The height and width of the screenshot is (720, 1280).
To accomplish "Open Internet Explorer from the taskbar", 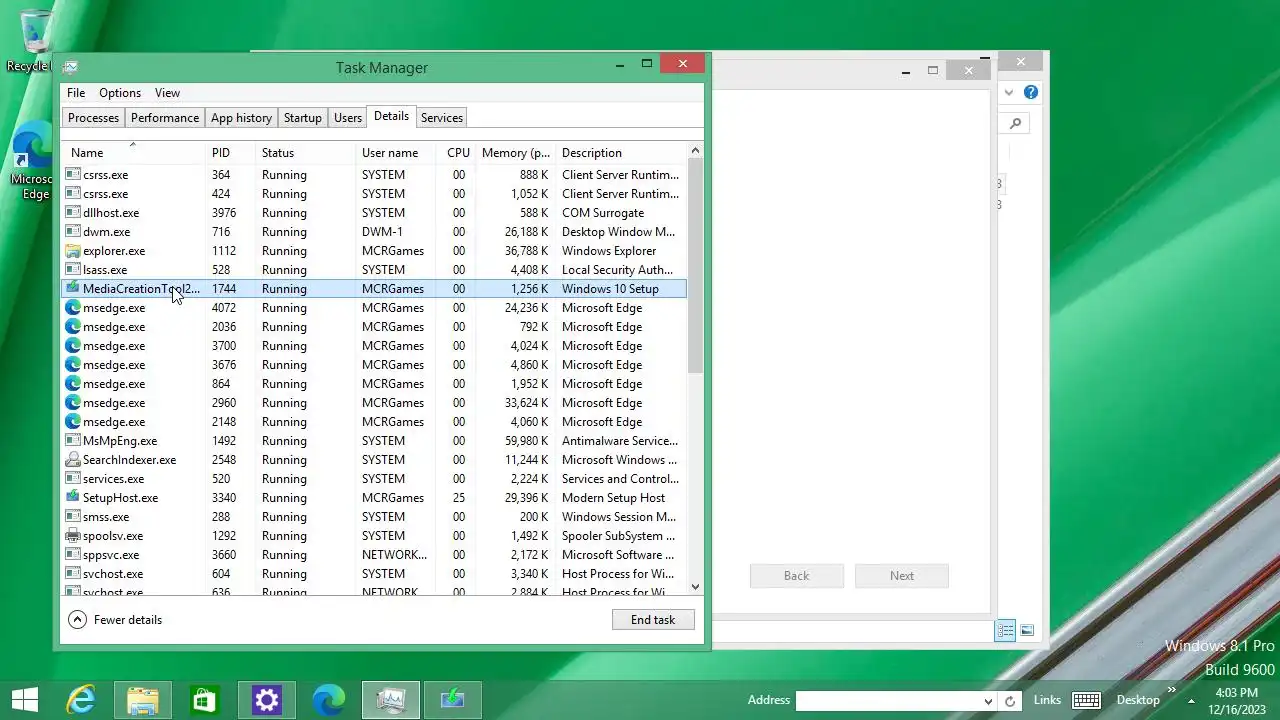I will click(x=80, y=700).
